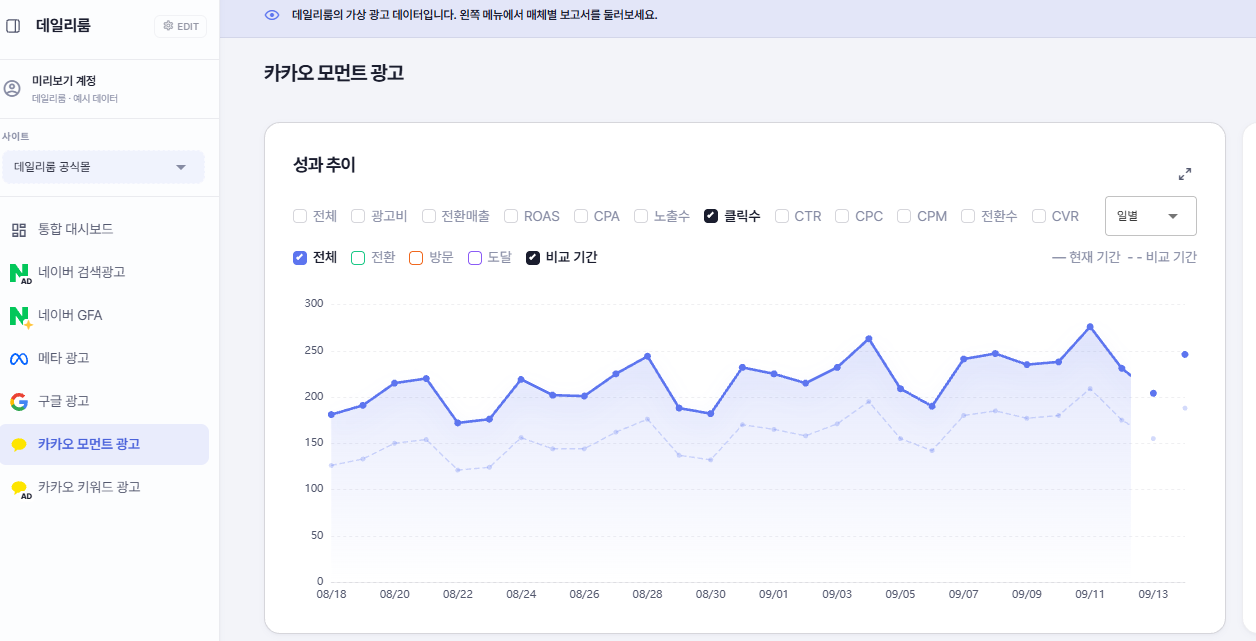Viewport: 1256px width, 641px height.
Task: Enable the CTR metric checkbox
Action: (x=782, y=216)
